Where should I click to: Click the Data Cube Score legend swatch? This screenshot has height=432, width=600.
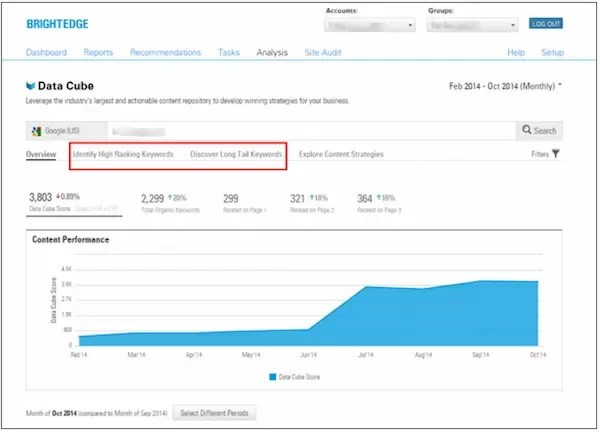[272, 377]
